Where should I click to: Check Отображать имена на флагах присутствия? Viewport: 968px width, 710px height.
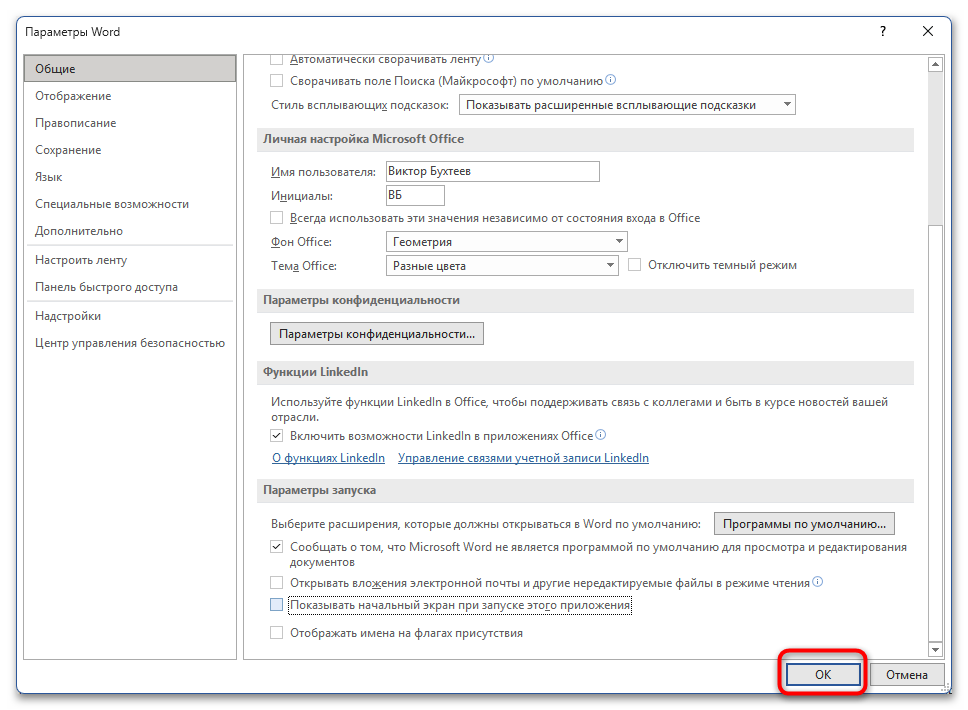[275, 632]
